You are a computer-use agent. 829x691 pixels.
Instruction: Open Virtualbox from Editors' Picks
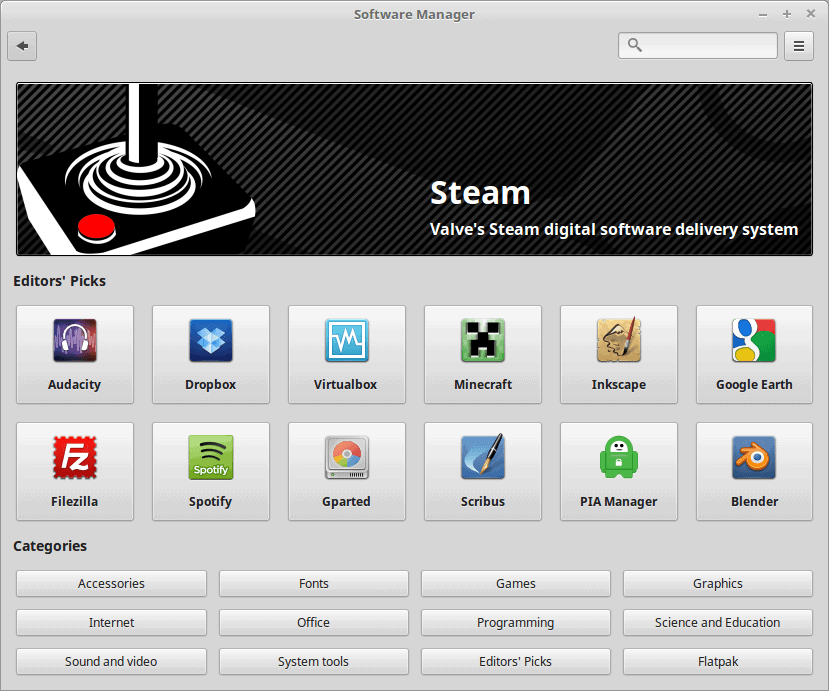pos(346,355)
